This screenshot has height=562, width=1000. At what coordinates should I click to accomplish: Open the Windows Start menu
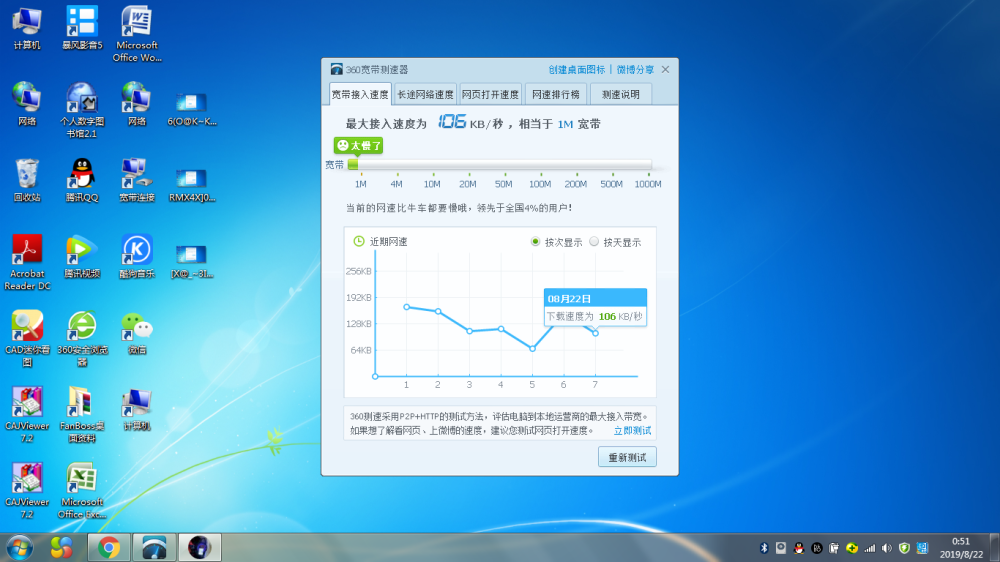point(20,548)
